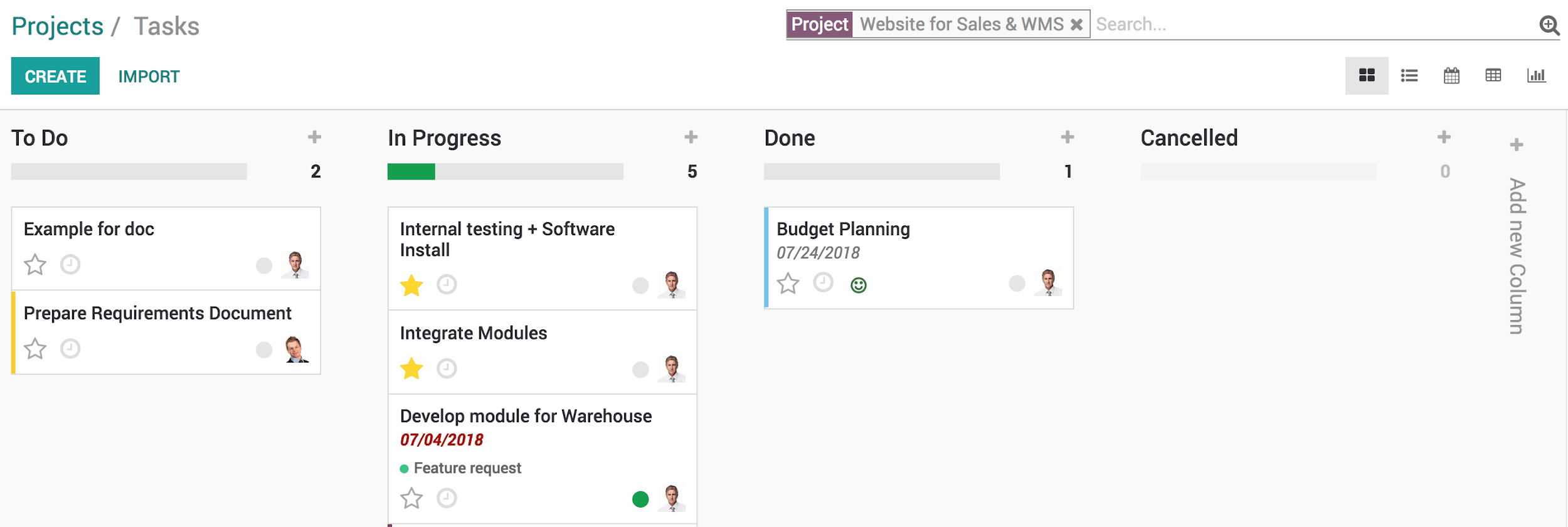1568x527 pixels.
Task: Click clock icon on Example for doc
Action: click(x=70, y=265)
